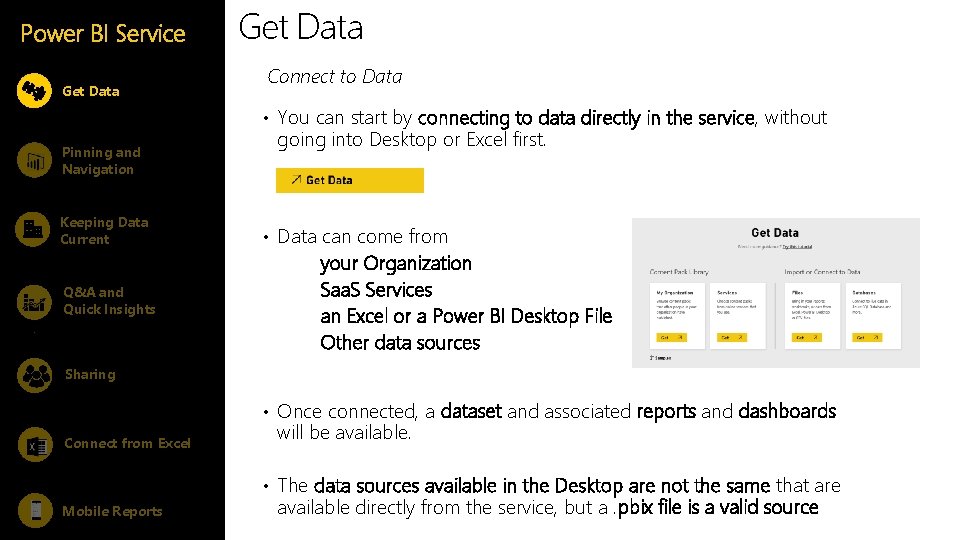Click the text 'your Organization'
Screen dimensions: 960x540
396,263
